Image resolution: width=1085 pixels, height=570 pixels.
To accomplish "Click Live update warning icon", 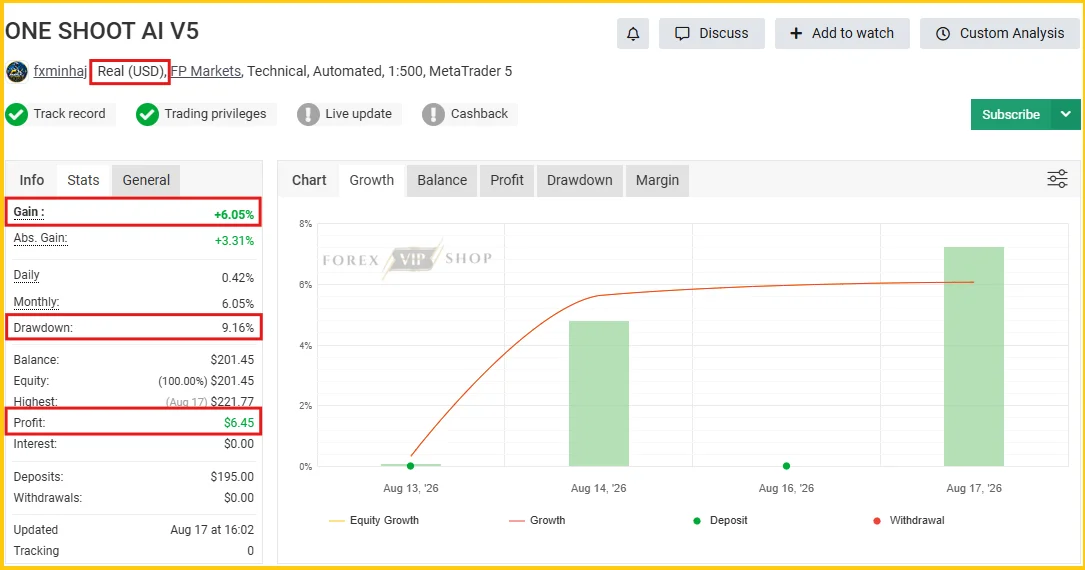I will click(x=308, y=114).
